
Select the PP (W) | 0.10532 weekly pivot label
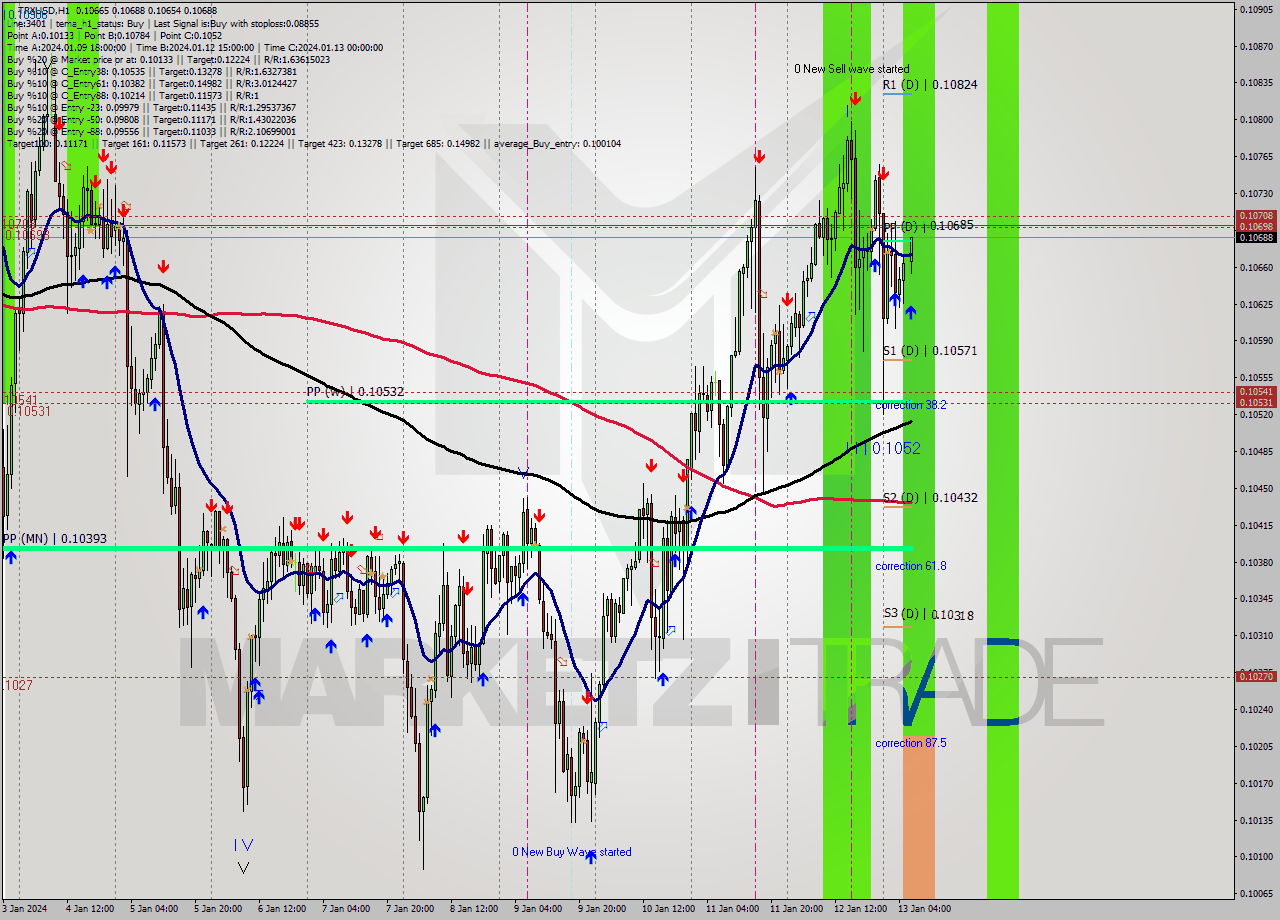coord(355,392)
